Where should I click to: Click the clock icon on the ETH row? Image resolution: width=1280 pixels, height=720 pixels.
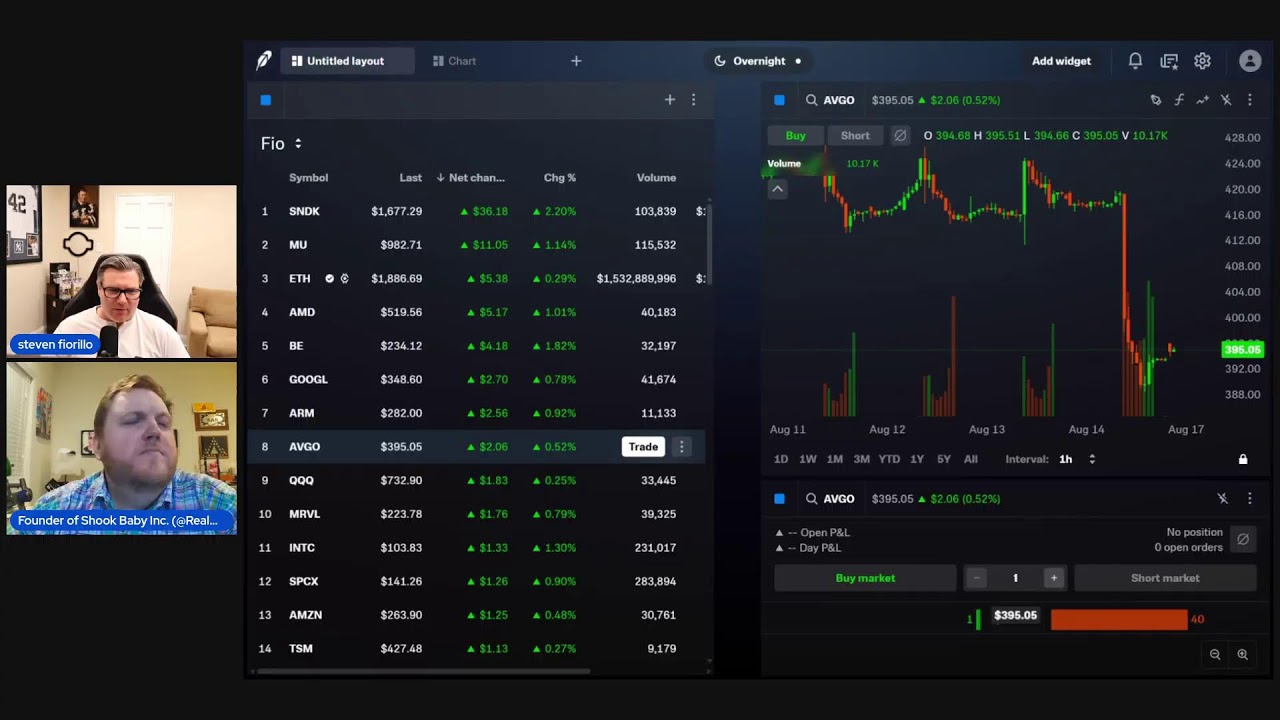point(344,279)
